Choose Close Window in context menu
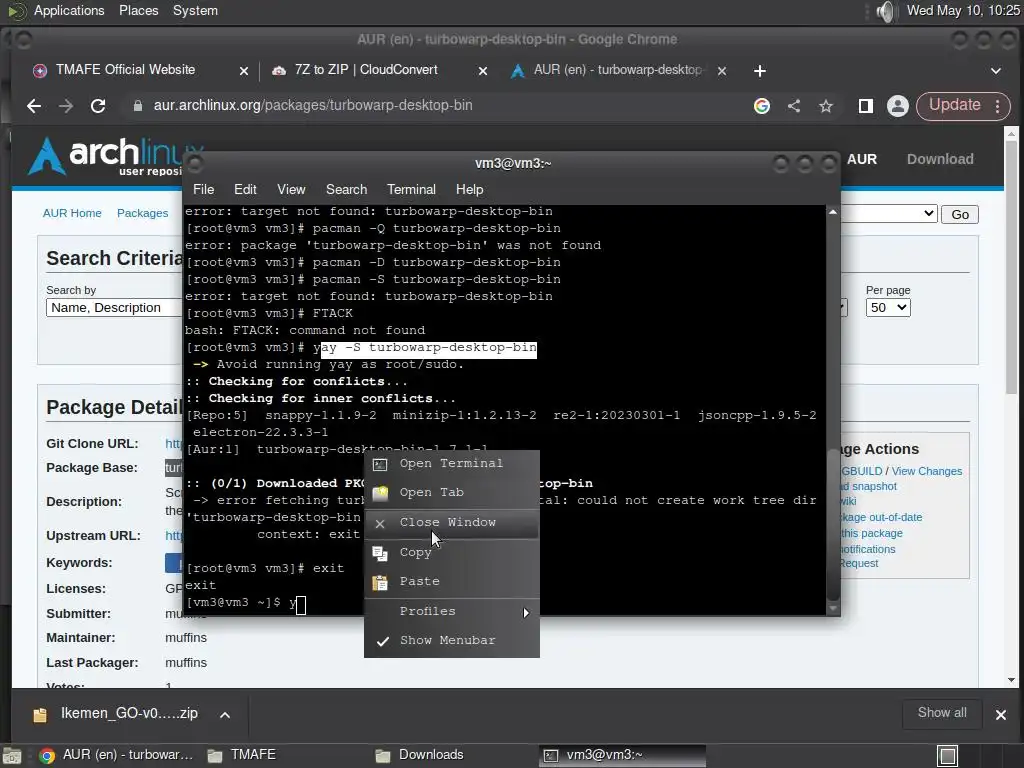 click(451, 522)
